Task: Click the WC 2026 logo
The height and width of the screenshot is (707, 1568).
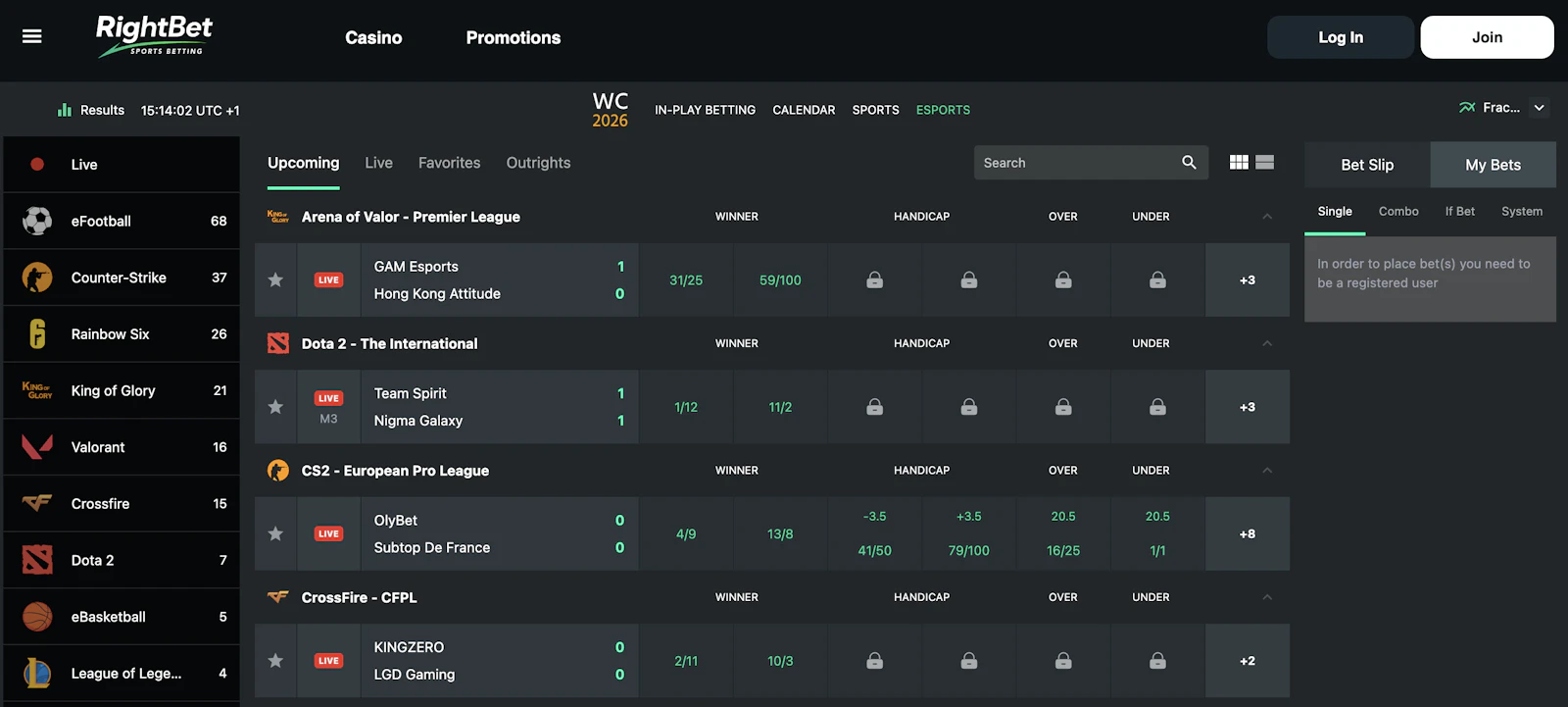Action: (610, 110)
